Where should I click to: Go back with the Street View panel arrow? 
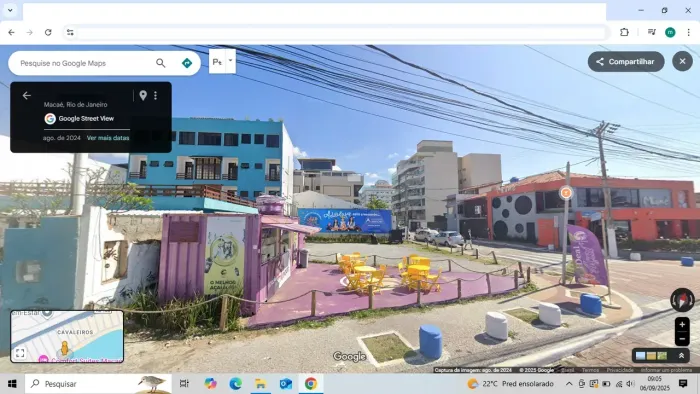tap(27, 95)
